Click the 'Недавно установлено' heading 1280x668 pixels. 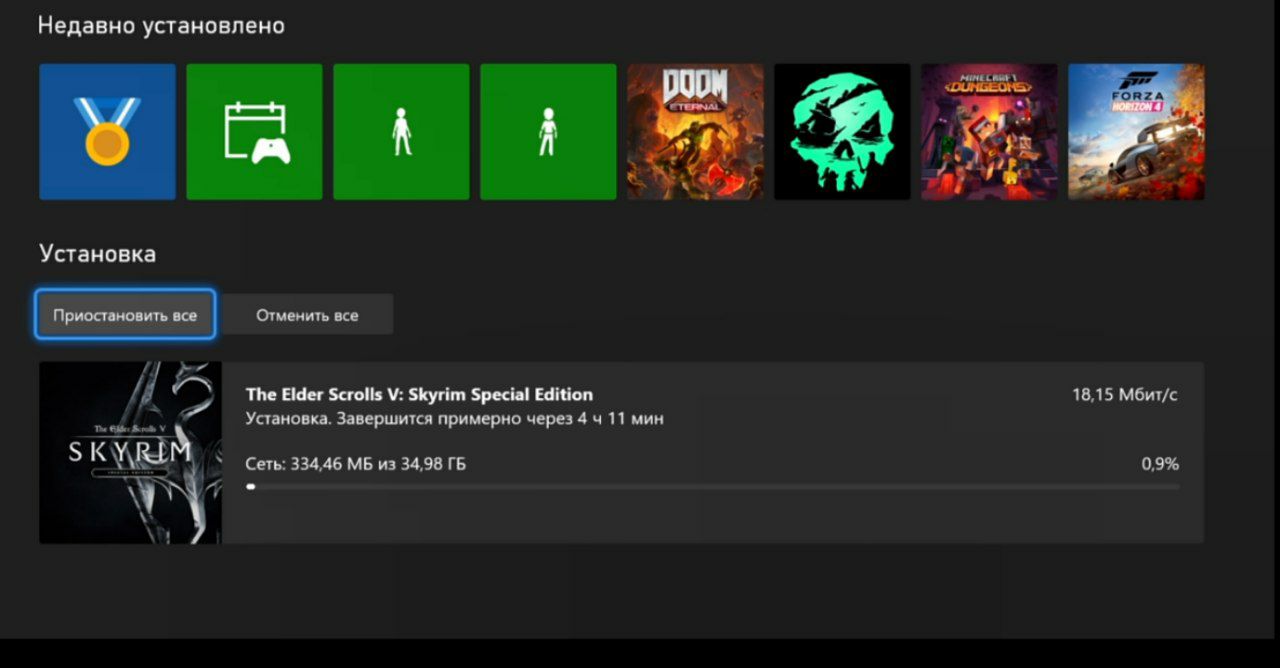coord(161,26)
